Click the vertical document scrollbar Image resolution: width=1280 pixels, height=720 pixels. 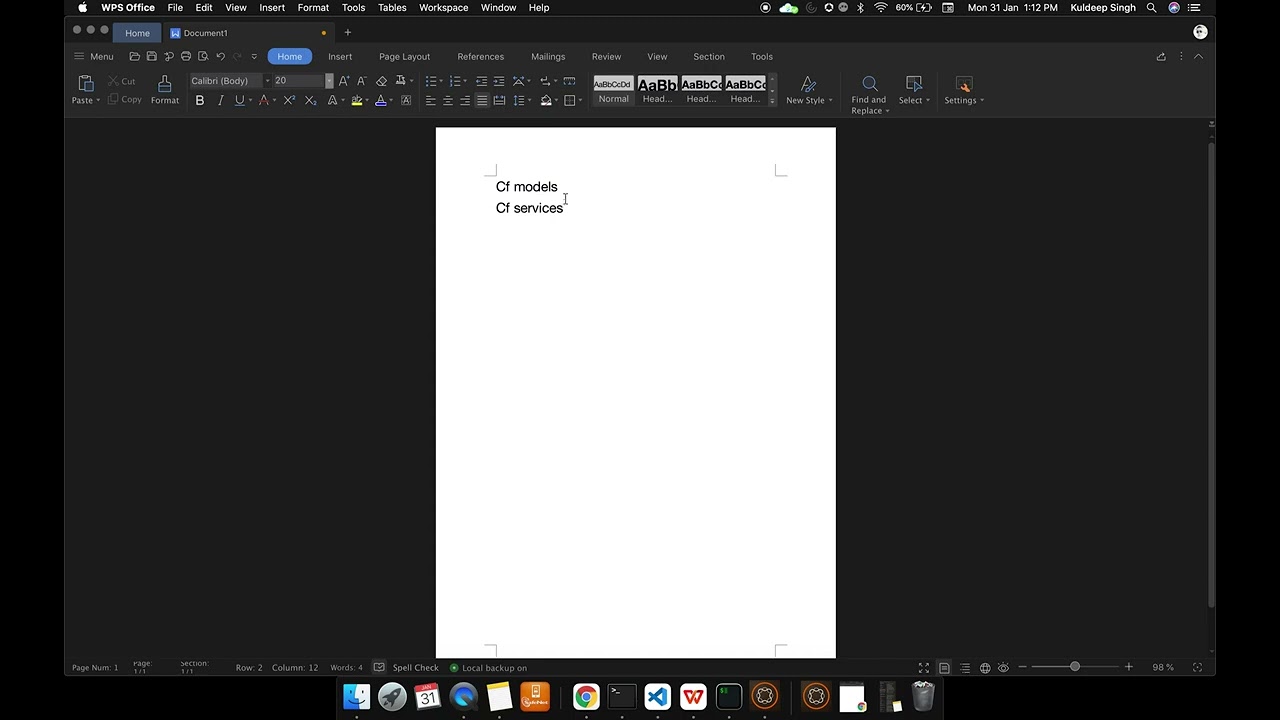[1211, 375]
